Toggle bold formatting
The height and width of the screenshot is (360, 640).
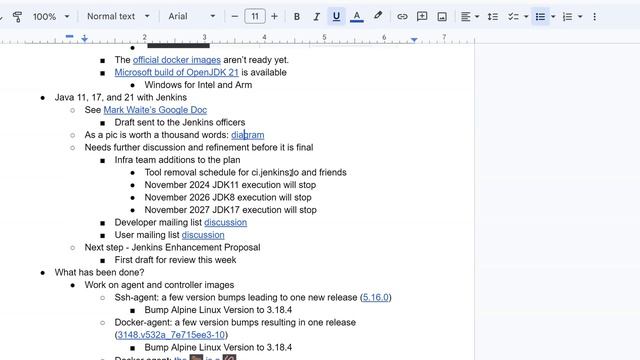[297, 17]
